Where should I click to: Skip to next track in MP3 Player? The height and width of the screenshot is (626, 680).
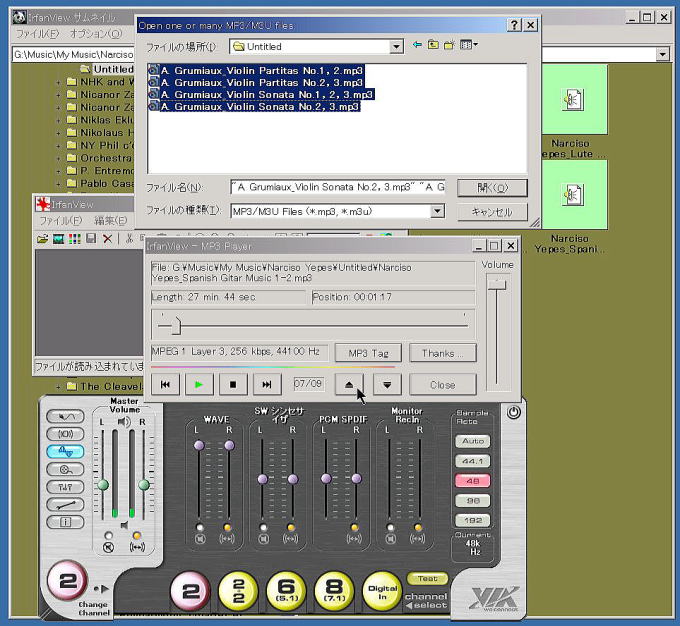(267, 384)
